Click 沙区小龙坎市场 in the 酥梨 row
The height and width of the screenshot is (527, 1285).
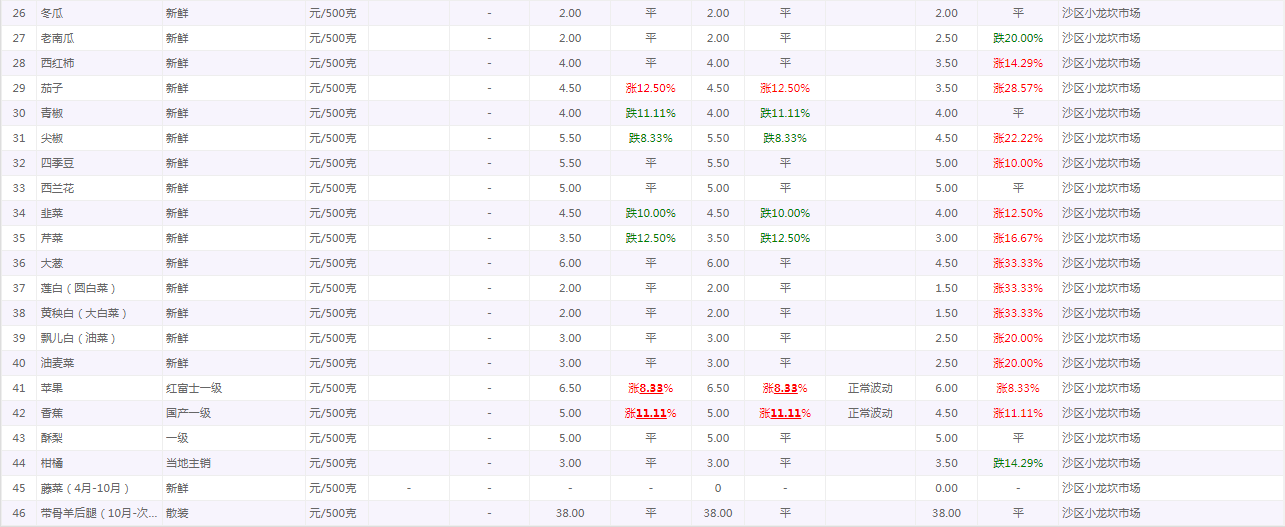pyautogui.click(x=1100, y=438)
